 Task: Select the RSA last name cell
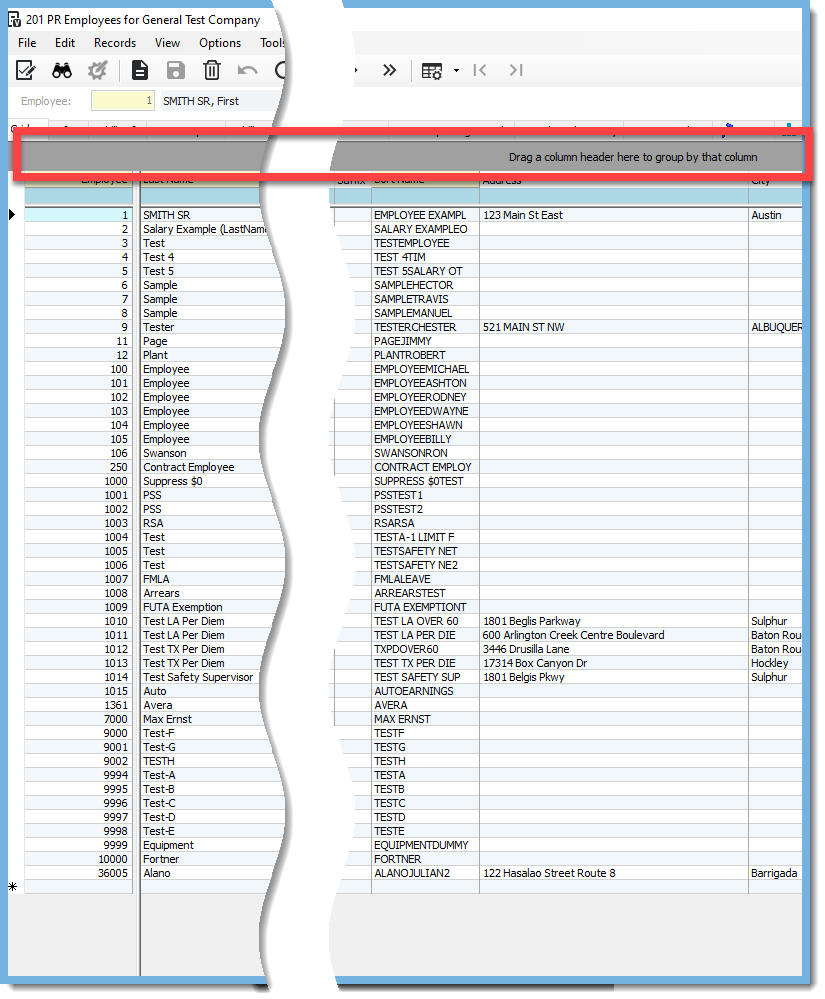click(x=210, y=523)
